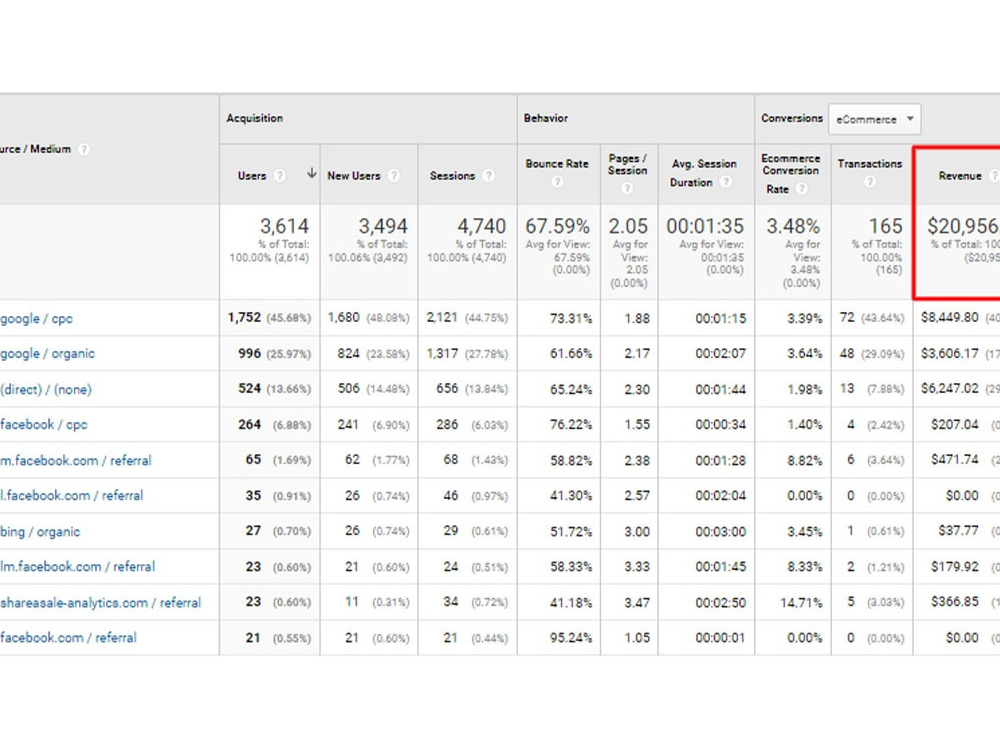Select bing / organic revenue $37.77
Screen dimensions: 1000x750
[x=959, y=531]
